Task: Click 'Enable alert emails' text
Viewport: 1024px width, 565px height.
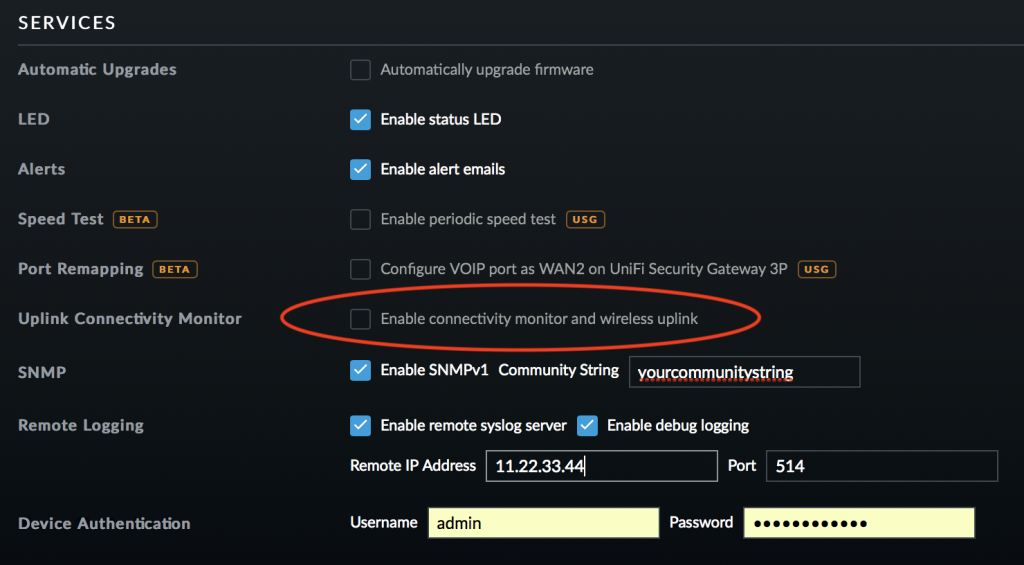Action: 443,169
